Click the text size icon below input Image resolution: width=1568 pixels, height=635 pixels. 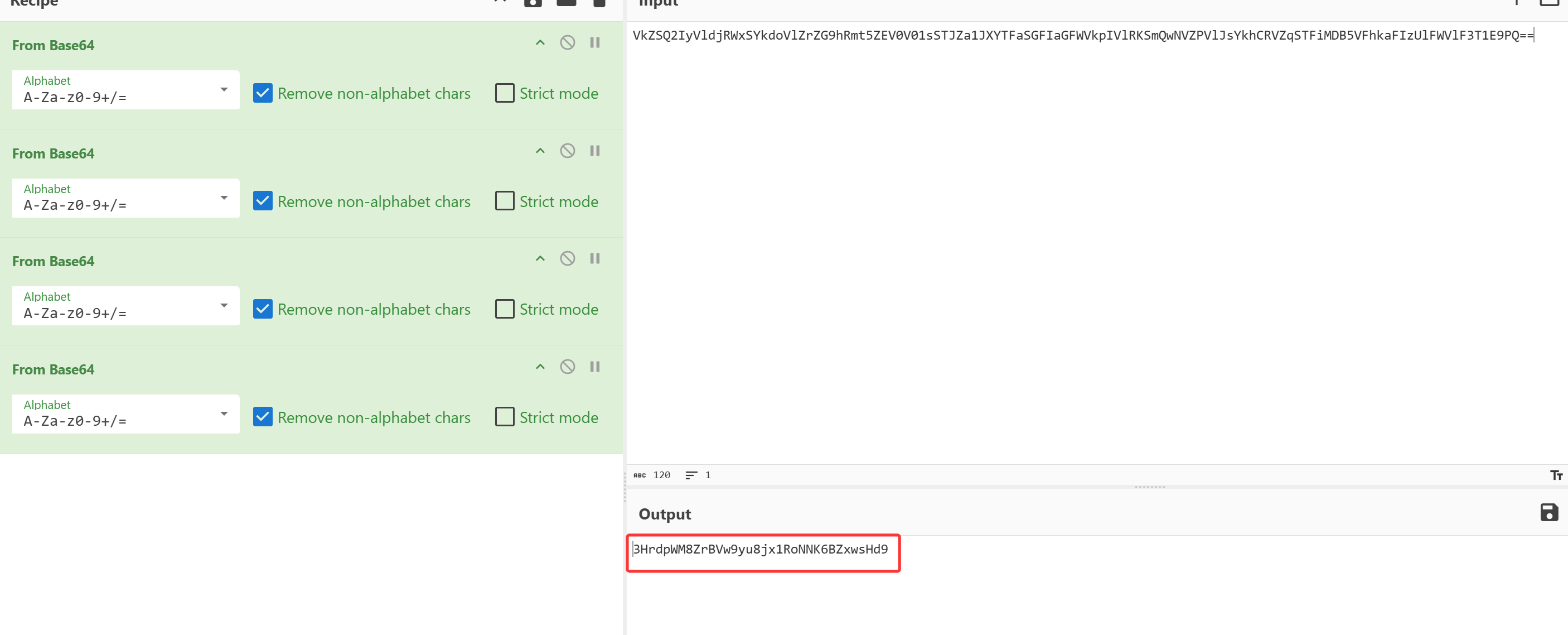tap(1556, 475)
